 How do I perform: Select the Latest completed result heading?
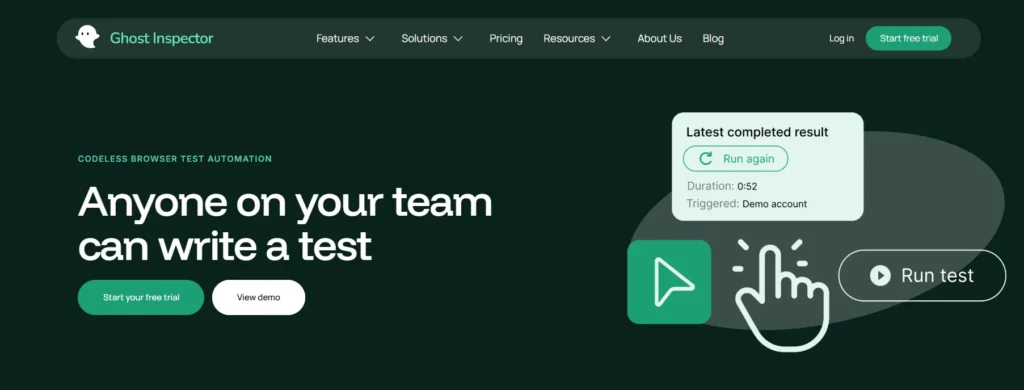coord(757,132)
